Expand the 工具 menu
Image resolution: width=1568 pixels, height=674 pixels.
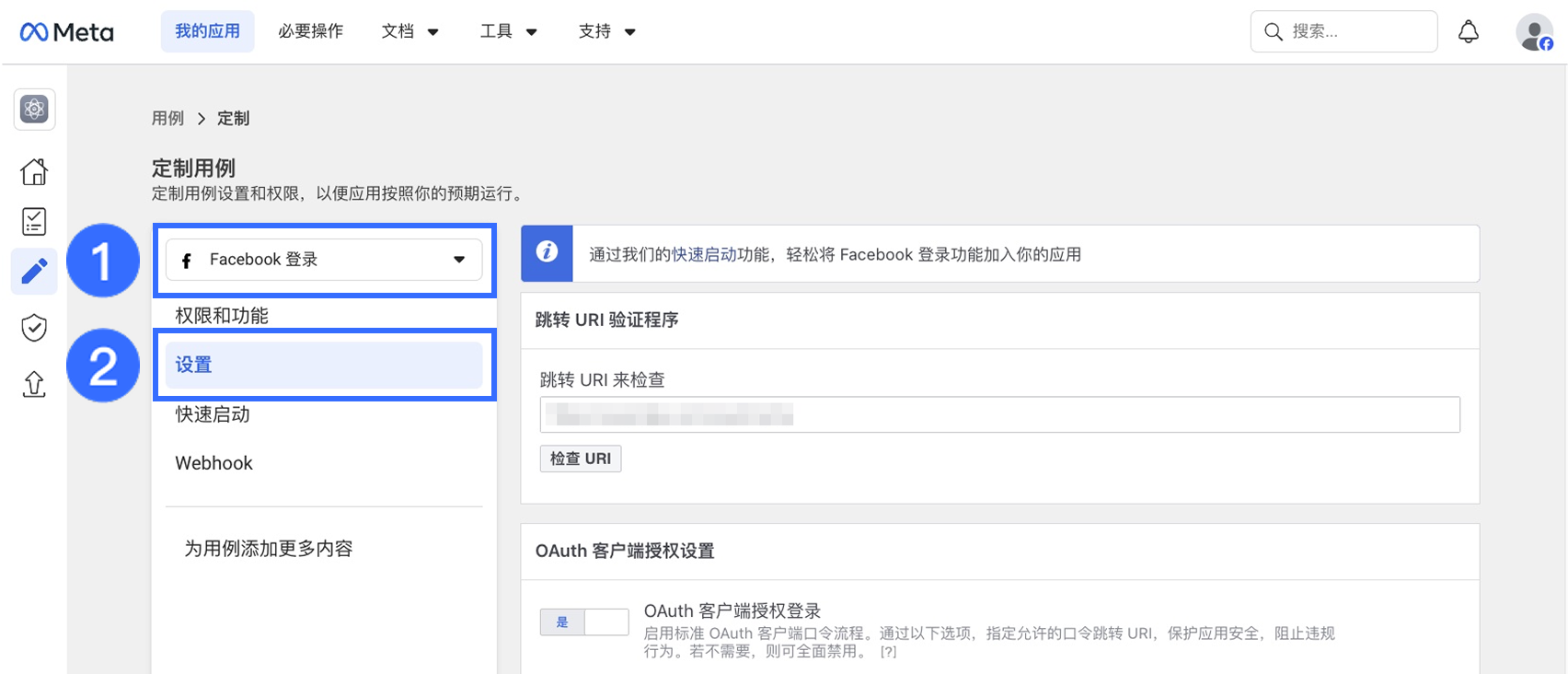tap(509, 32)
